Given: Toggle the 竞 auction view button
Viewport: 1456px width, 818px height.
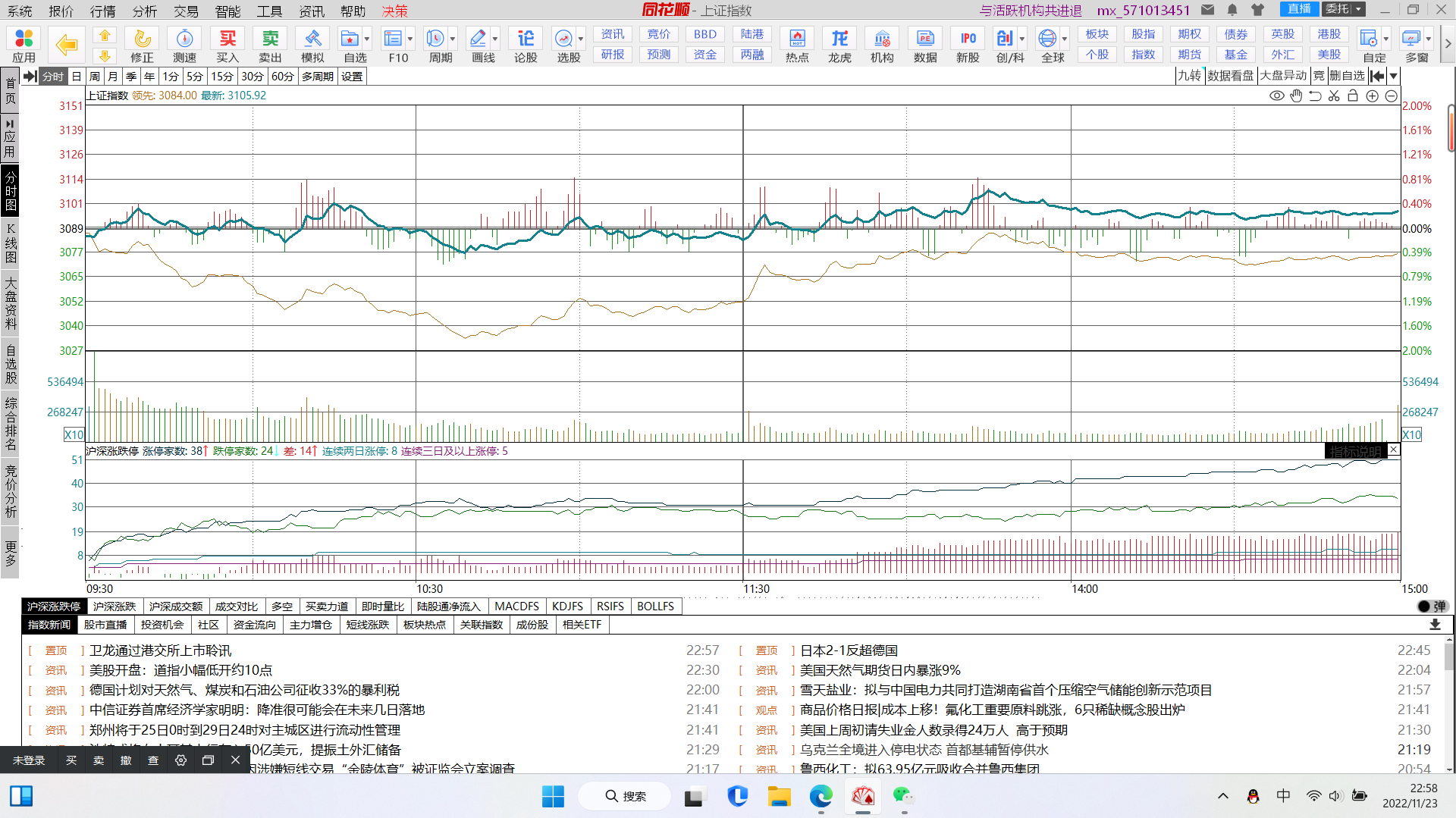Looking at the screenshot, I should pos(1319,76).
